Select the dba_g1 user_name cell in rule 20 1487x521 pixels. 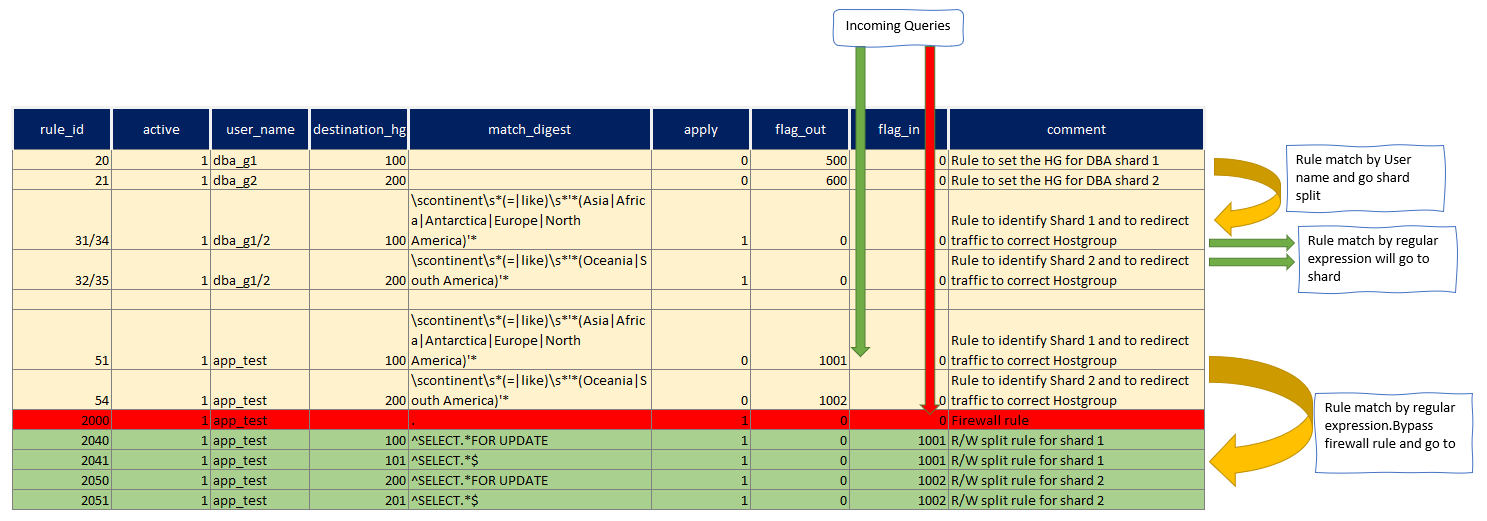(x=259, y=160)
